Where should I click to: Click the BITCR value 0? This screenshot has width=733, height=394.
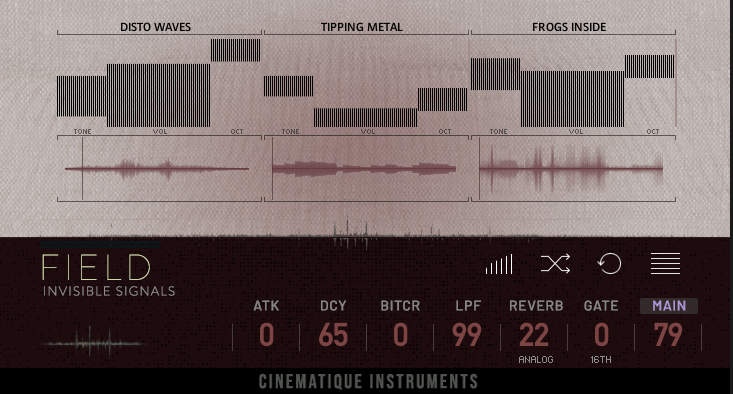click(400, 336)
